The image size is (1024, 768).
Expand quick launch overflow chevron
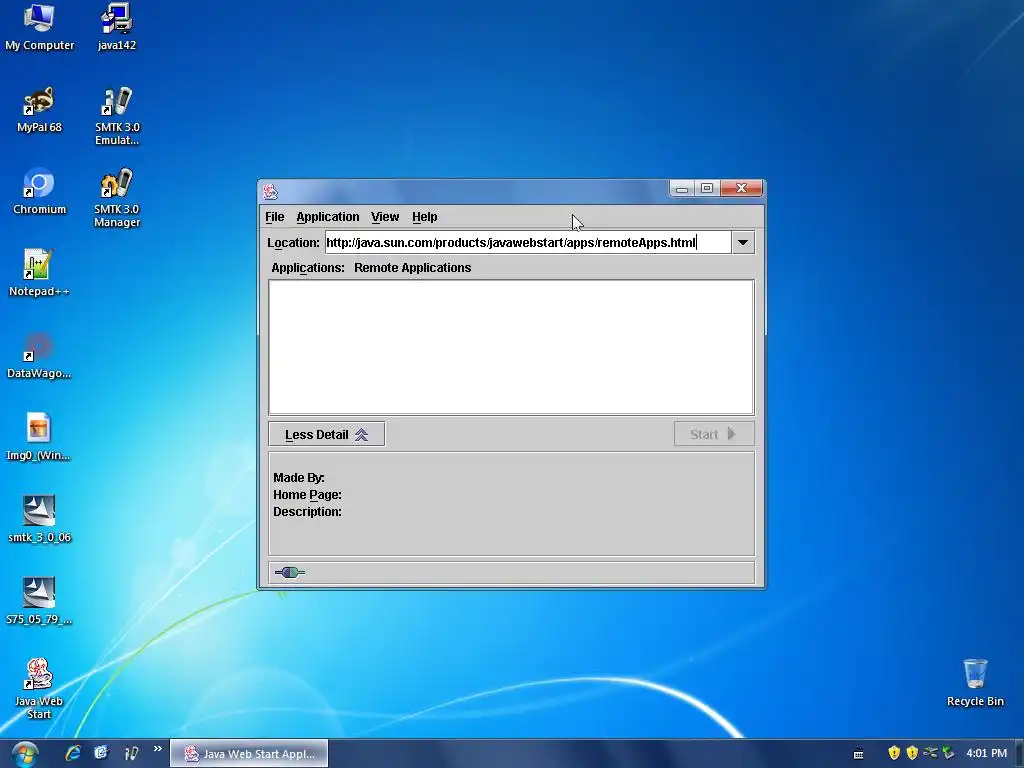point(157,749)
